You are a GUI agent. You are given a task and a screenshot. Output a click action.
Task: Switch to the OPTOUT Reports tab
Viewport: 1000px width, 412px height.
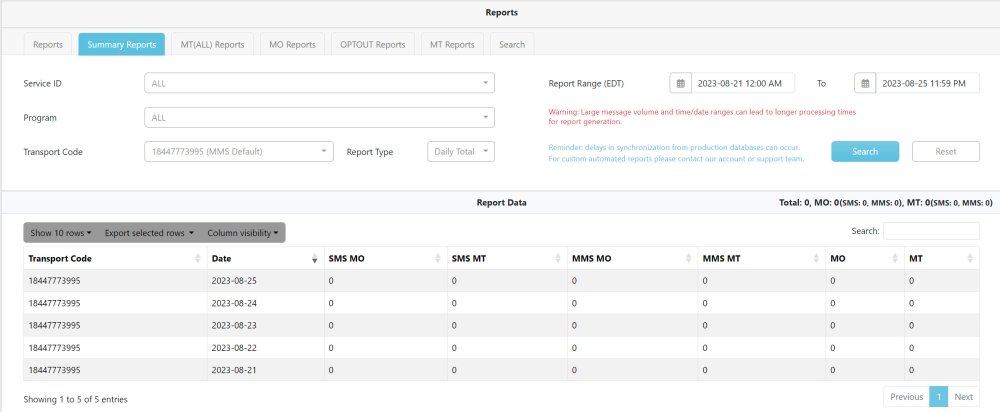pos(372,44)
